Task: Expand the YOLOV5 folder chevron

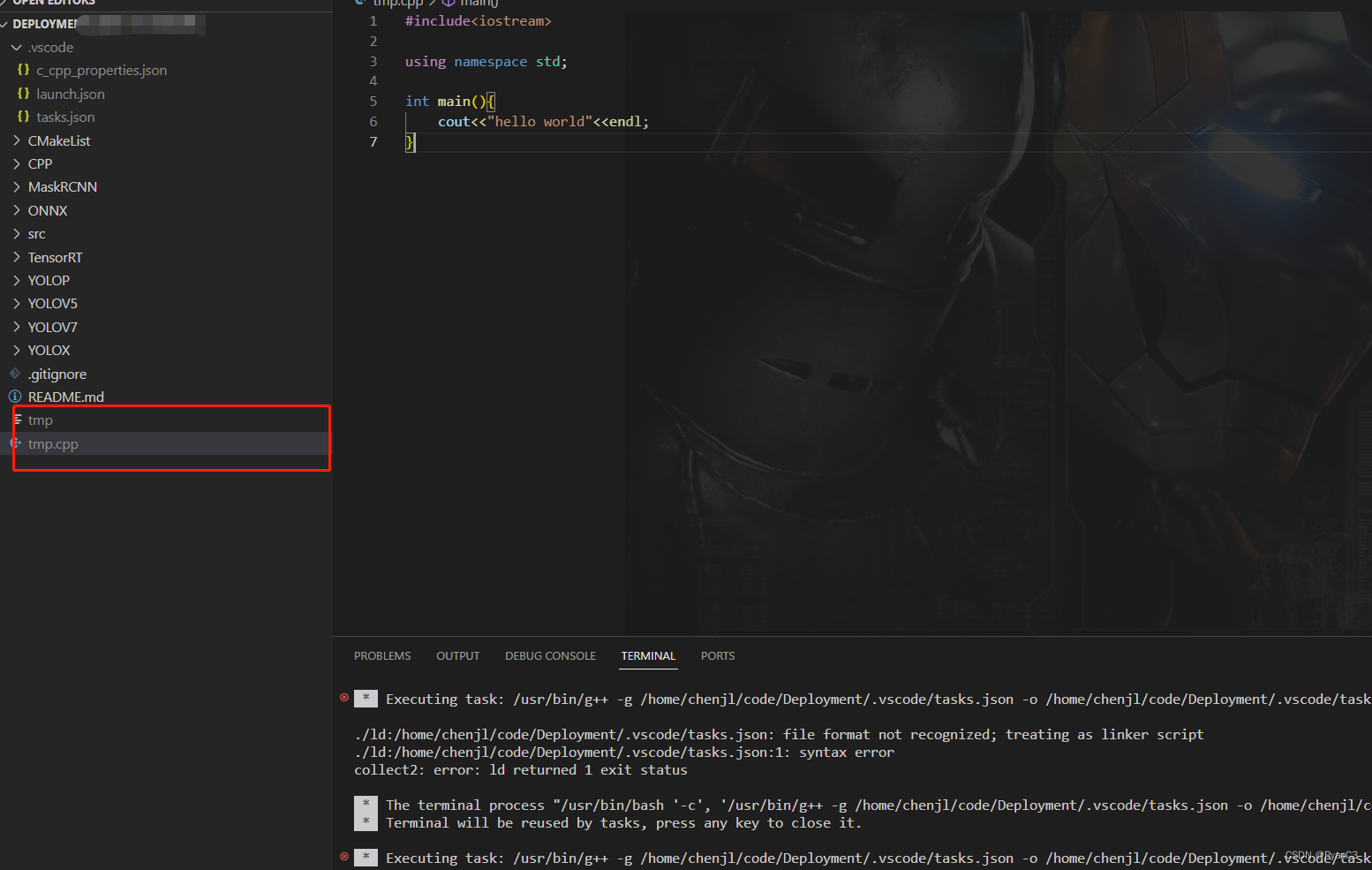Action: (16, 303)
